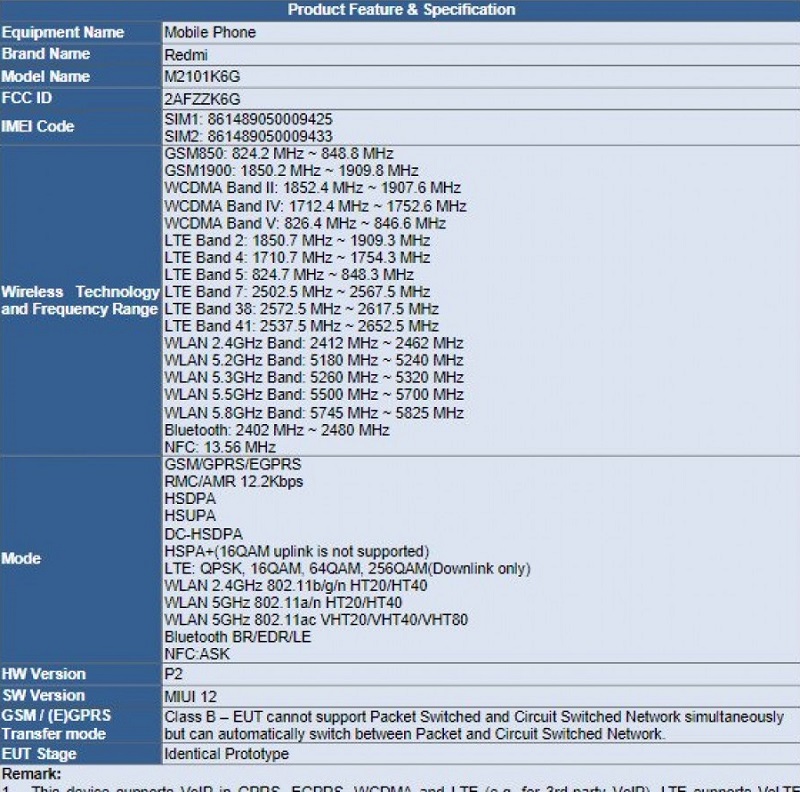Viewport: 800px width, 792px height.
Task: Select the 'LTE Band 2' frequency line
Action: [x=297, y=240]
